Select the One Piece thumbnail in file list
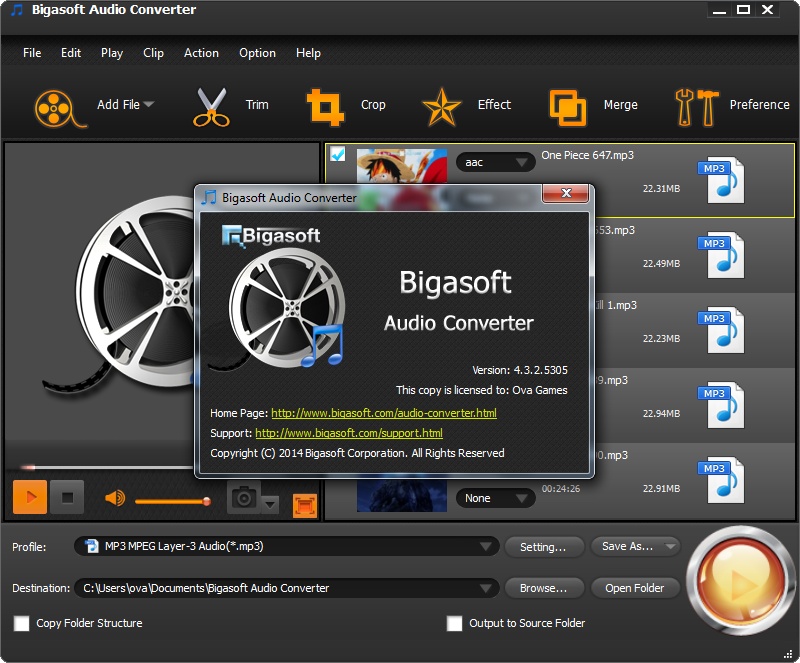 click(402, 165)
